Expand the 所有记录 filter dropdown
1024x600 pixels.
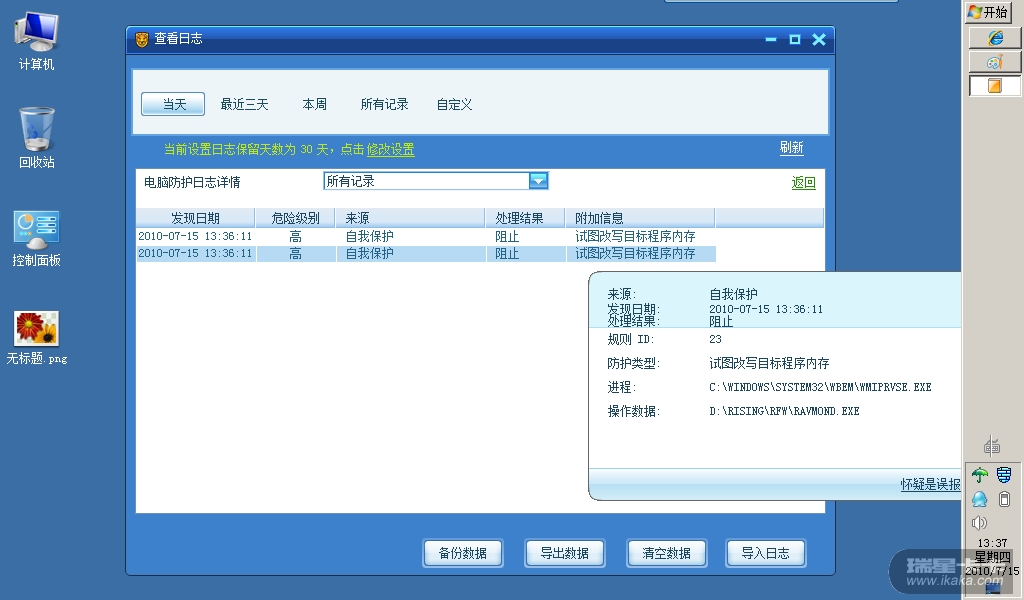pos(538,181)
